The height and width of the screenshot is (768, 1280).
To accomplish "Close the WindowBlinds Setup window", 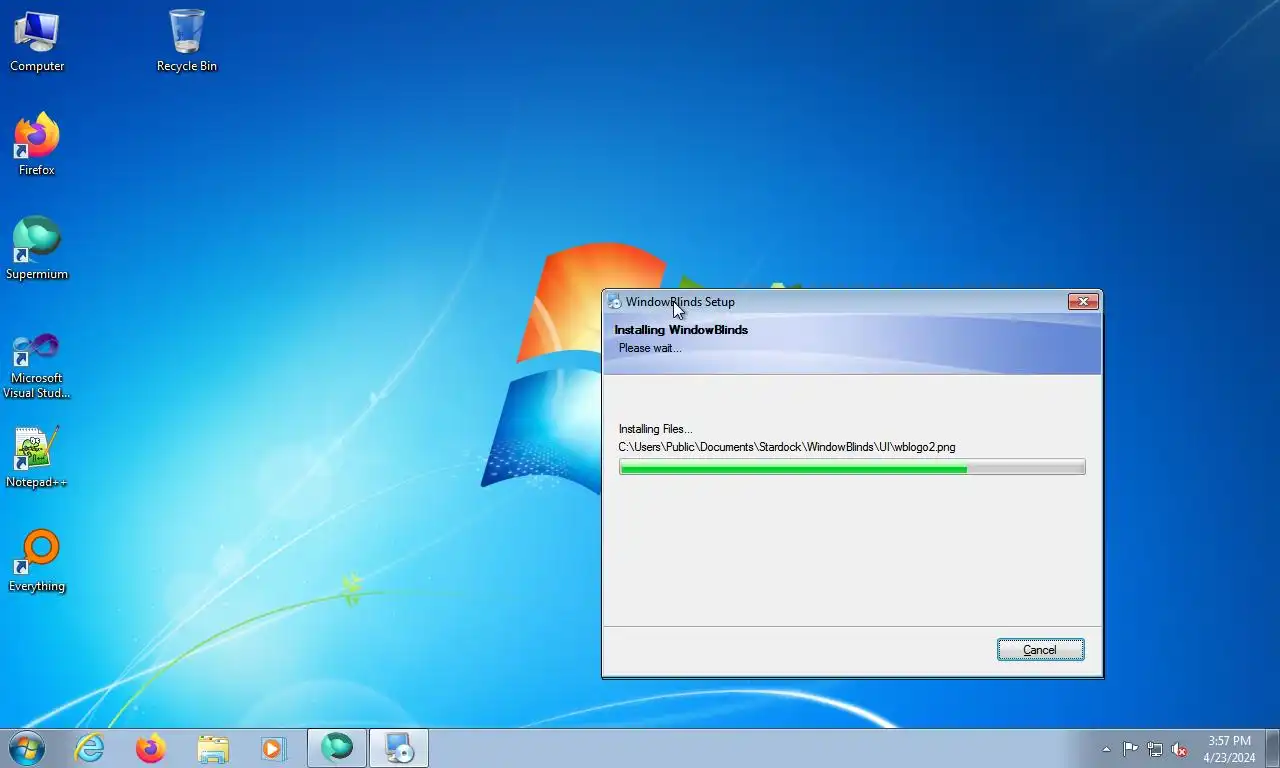I will point(1083,302).
